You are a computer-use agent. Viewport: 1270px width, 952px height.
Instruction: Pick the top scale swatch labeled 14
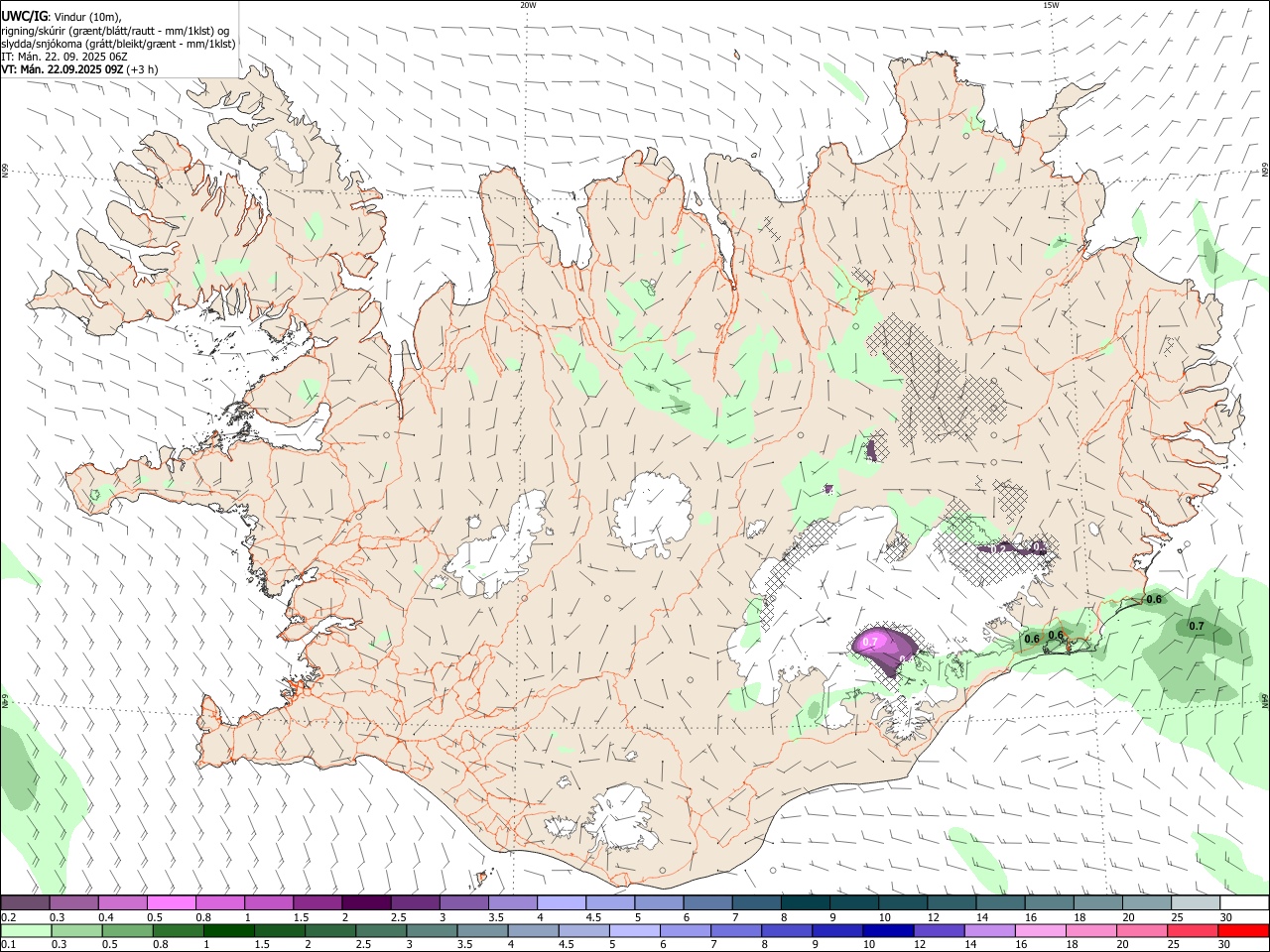click(x=1001, y=903)
